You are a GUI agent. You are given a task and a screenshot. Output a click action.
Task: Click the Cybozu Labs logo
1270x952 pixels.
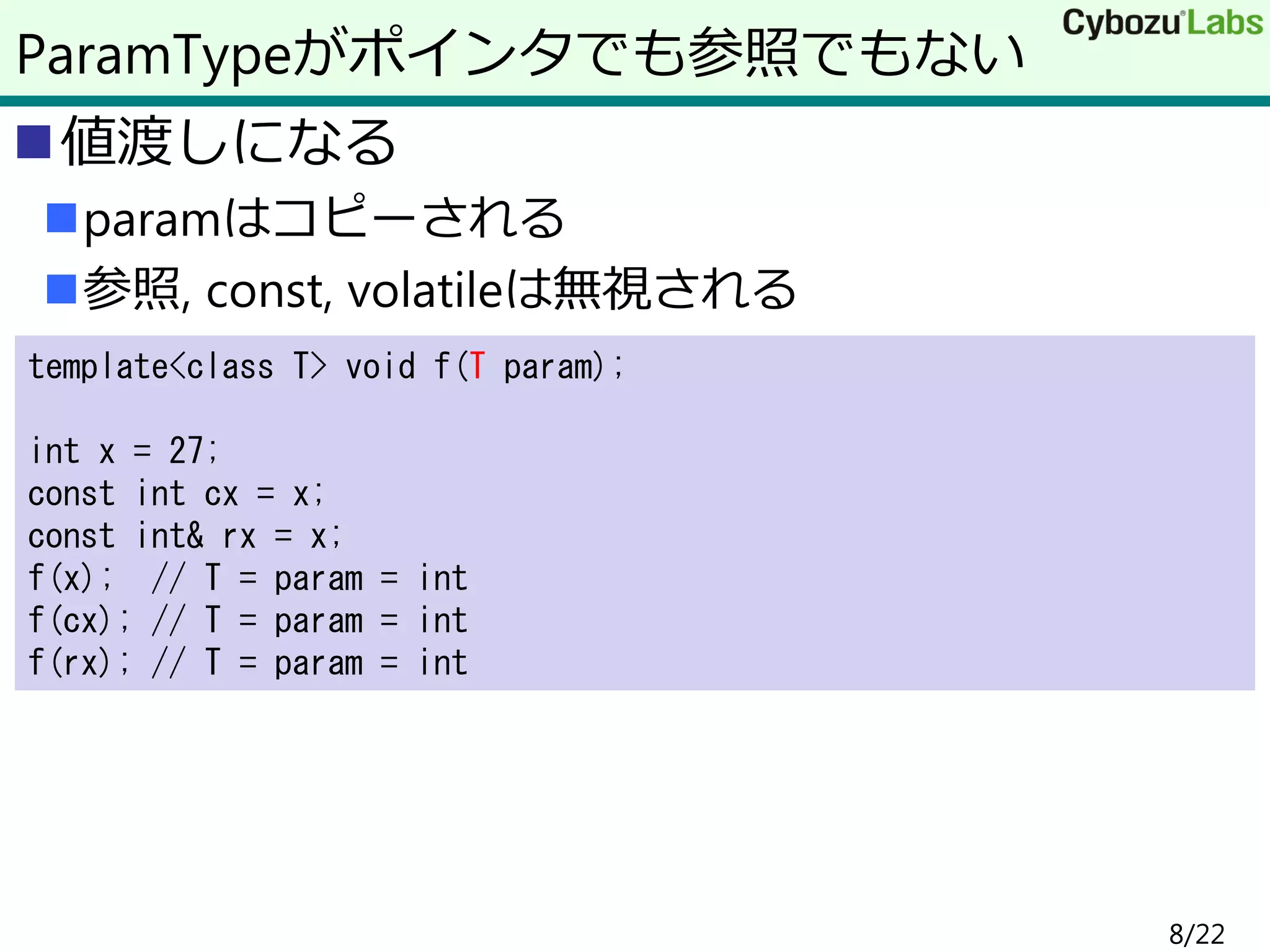[x=1163, y=23]
